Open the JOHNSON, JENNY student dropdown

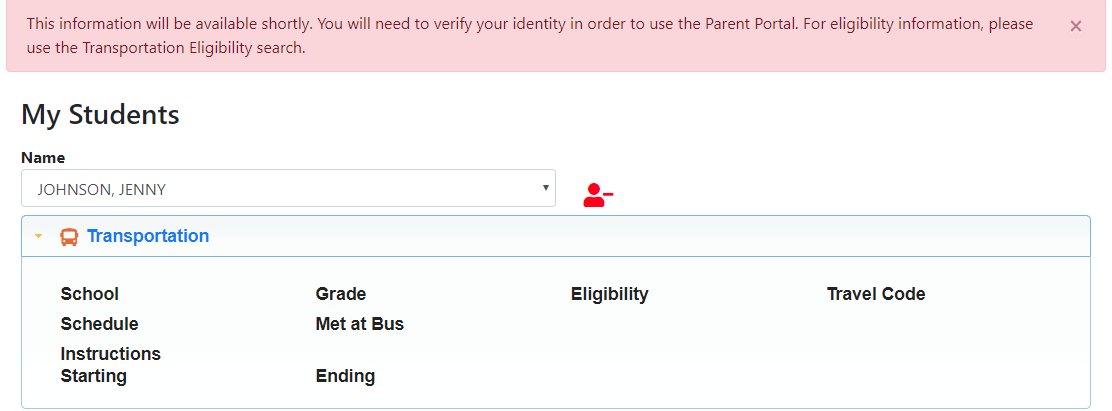(288, 188)
